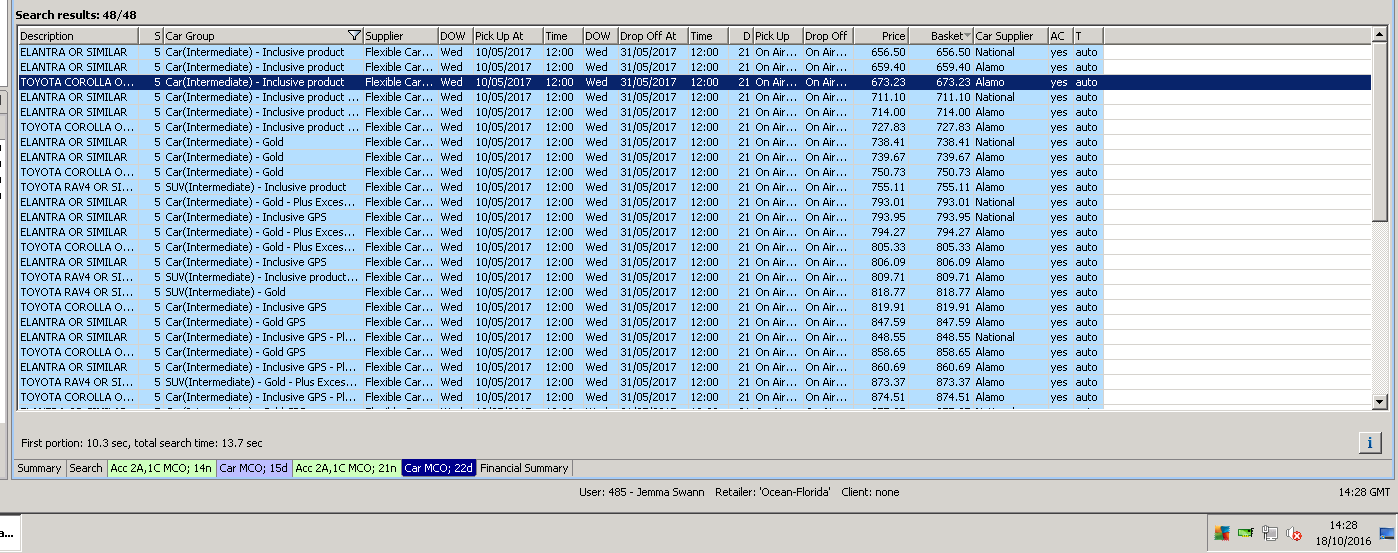Image resolution: width=1398 pixels, height=553 pixels.
Task: Open the filter icon on Car Group column
Action: point(354,36)
